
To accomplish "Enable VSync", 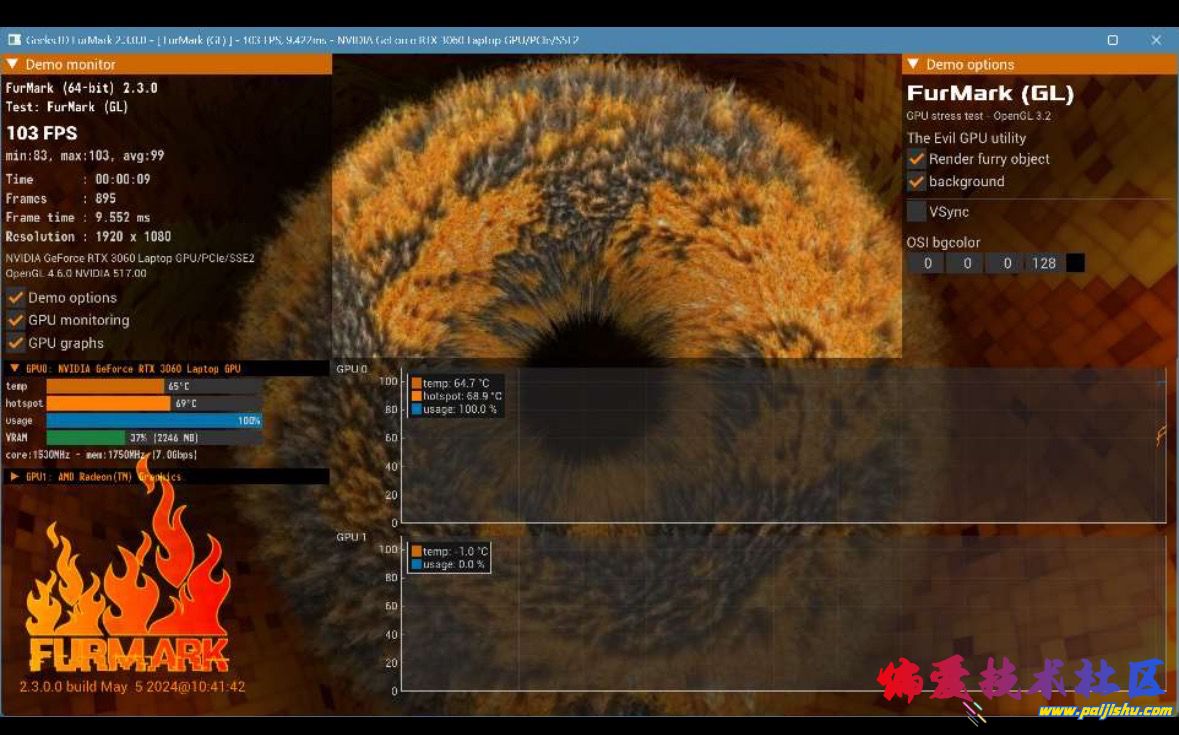I will (x=916, y=212).
